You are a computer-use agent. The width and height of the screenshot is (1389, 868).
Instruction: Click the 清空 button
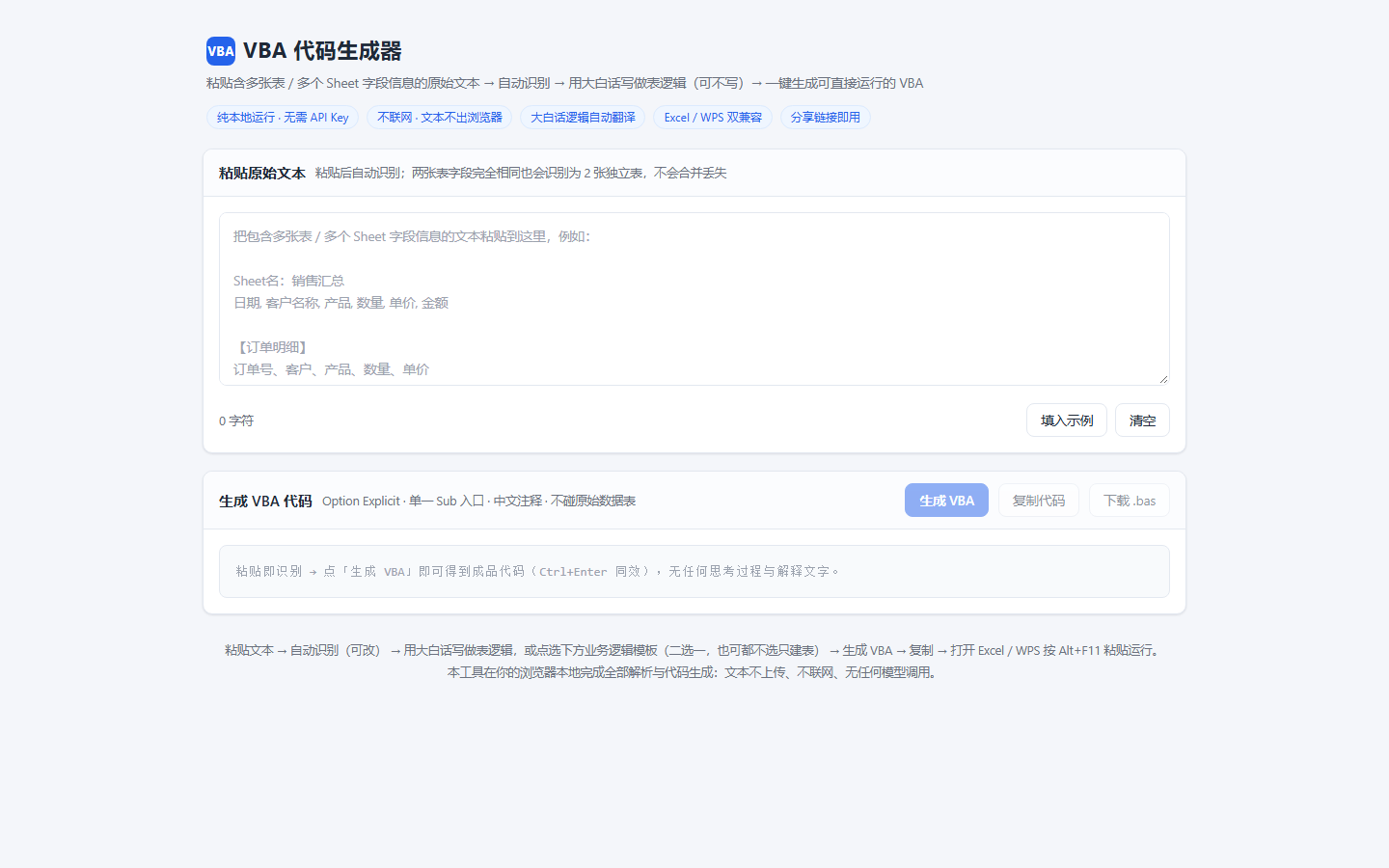[x=1142, y=420]
